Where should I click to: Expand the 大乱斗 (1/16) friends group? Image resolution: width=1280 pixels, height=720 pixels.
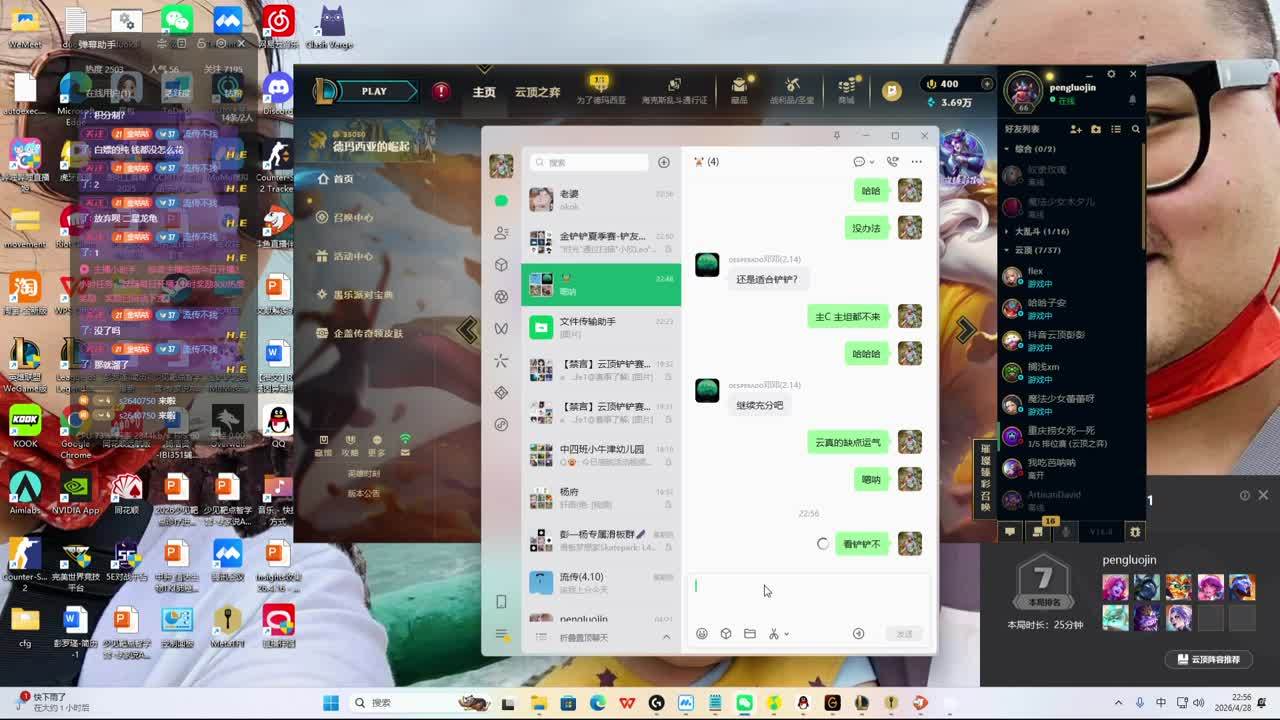point(1007,232)
